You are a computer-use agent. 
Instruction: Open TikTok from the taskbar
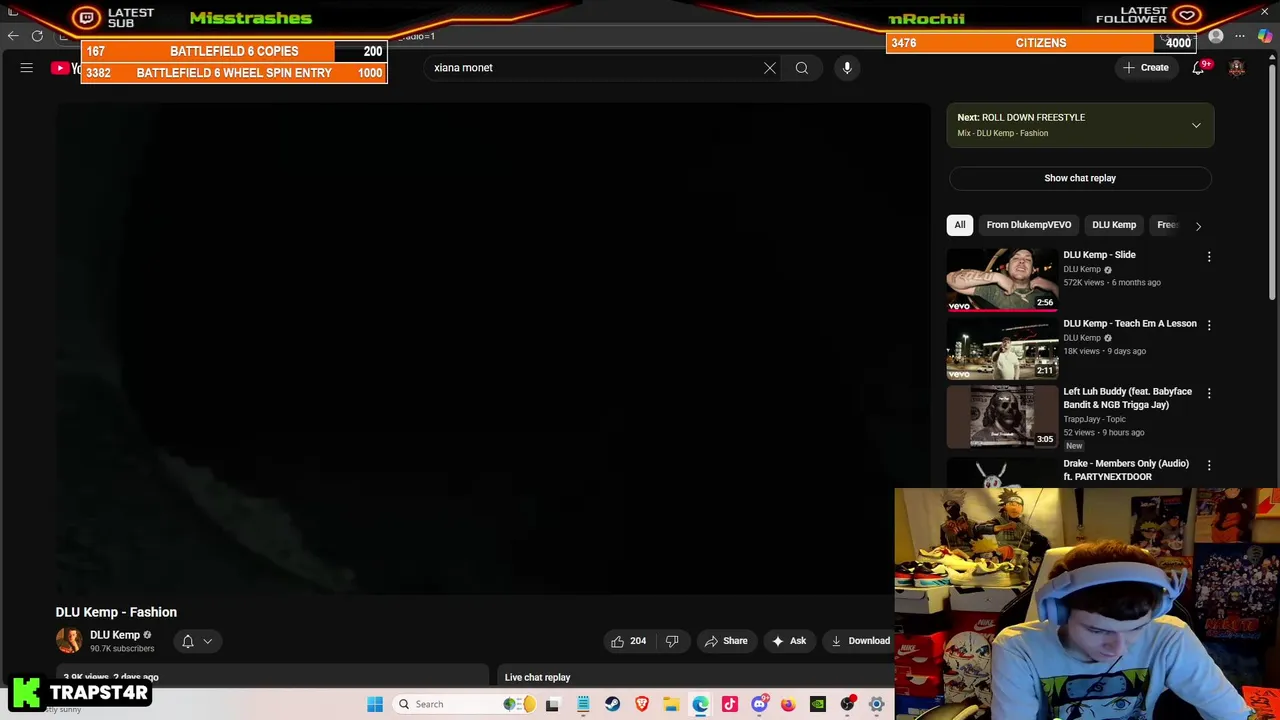[x=730, y=704]
